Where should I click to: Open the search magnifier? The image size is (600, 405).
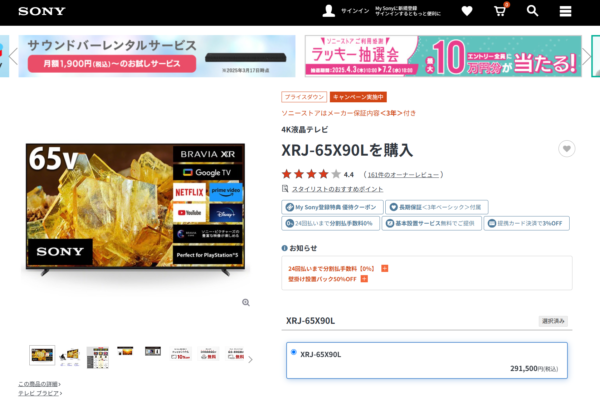click(532, 11)
